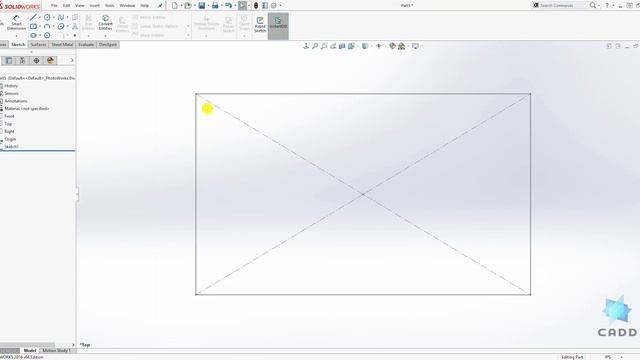This screenshot has height=360, width=640.
Task: Select the Smart Dimension tool
Action: (16, 23)
